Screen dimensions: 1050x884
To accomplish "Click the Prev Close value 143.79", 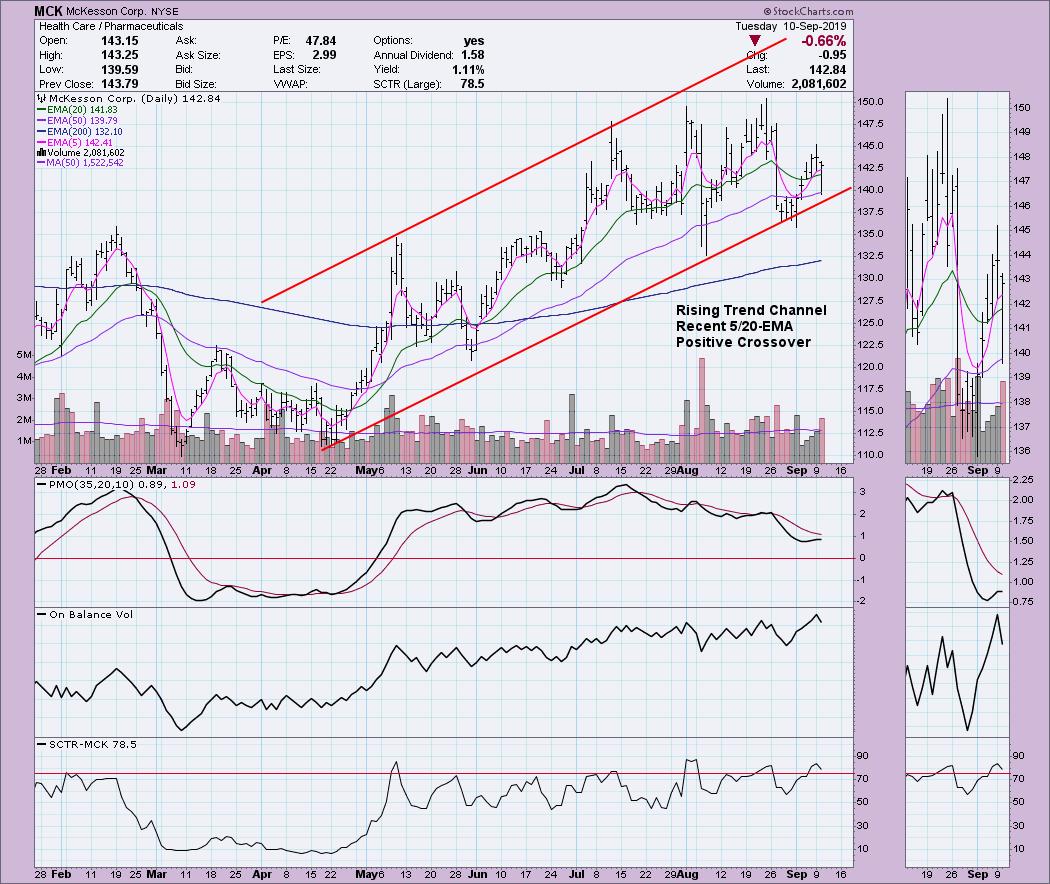I will [120, 84].
